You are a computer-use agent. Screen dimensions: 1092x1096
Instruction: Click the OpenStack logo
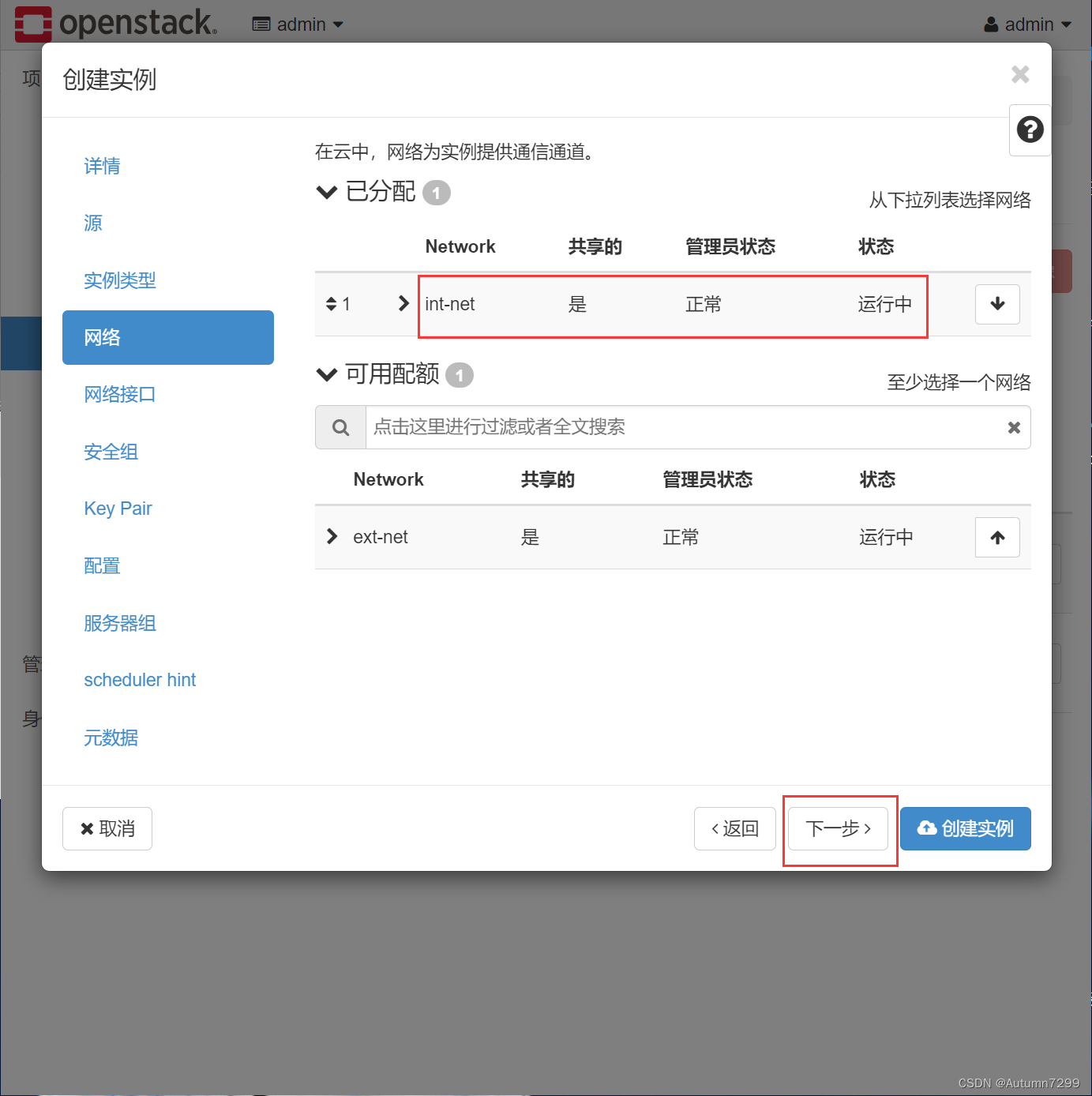(115, 24)
